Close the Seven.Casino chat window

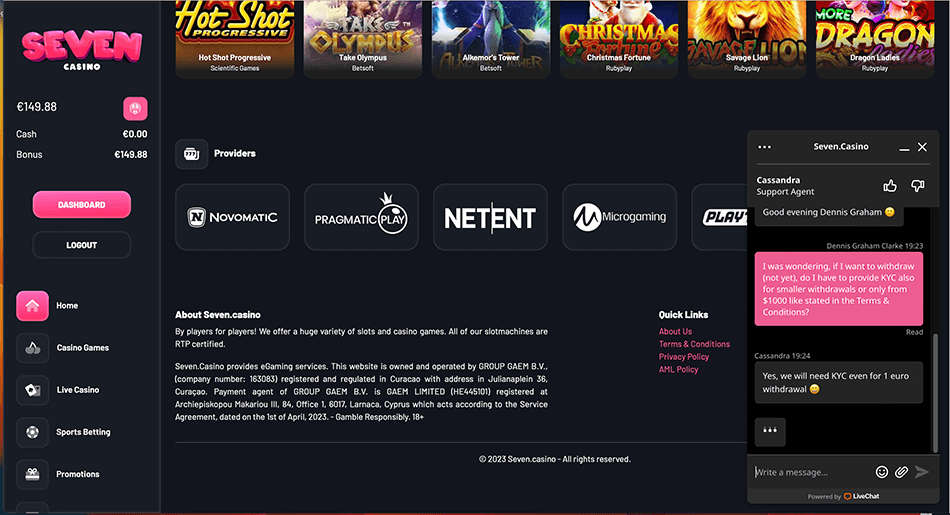click(x=922, y=147)
